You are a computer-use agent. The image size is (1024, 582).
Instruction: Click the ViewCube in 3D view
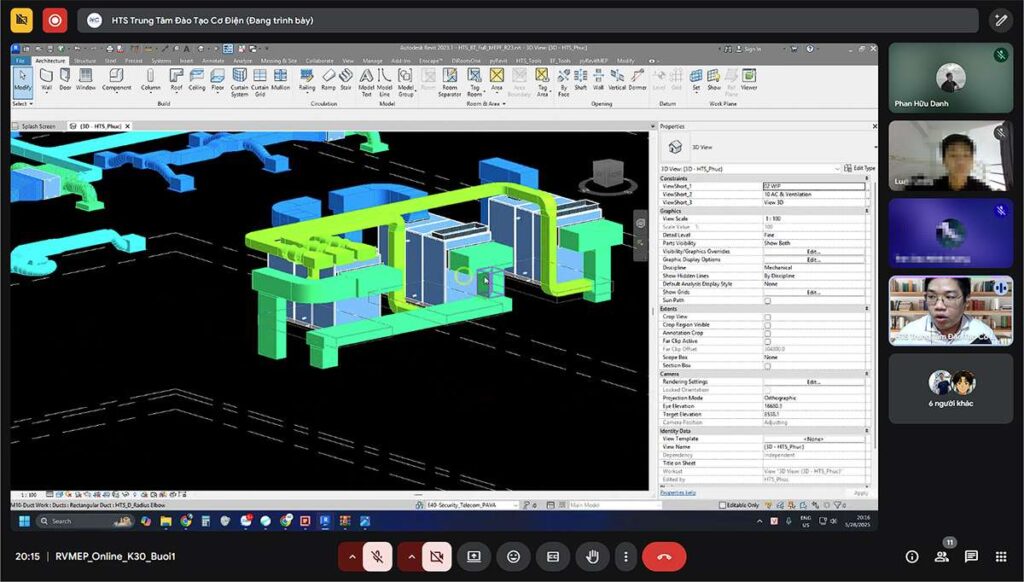point(609,175)
